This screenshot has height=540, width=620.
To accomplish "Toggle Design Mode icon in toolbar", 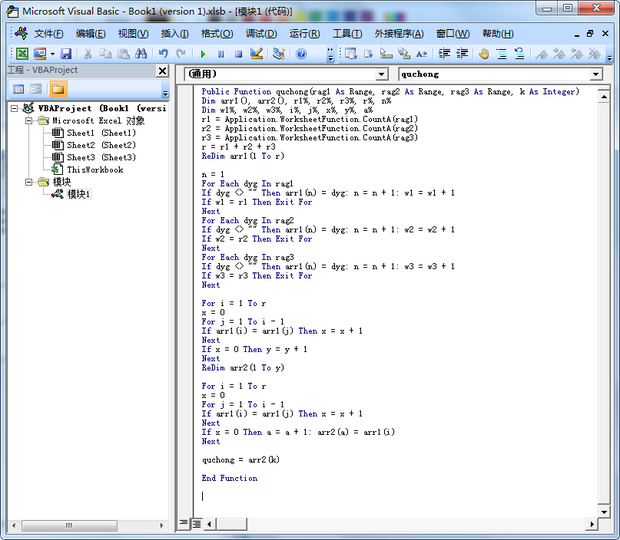I will coord(257,53).
